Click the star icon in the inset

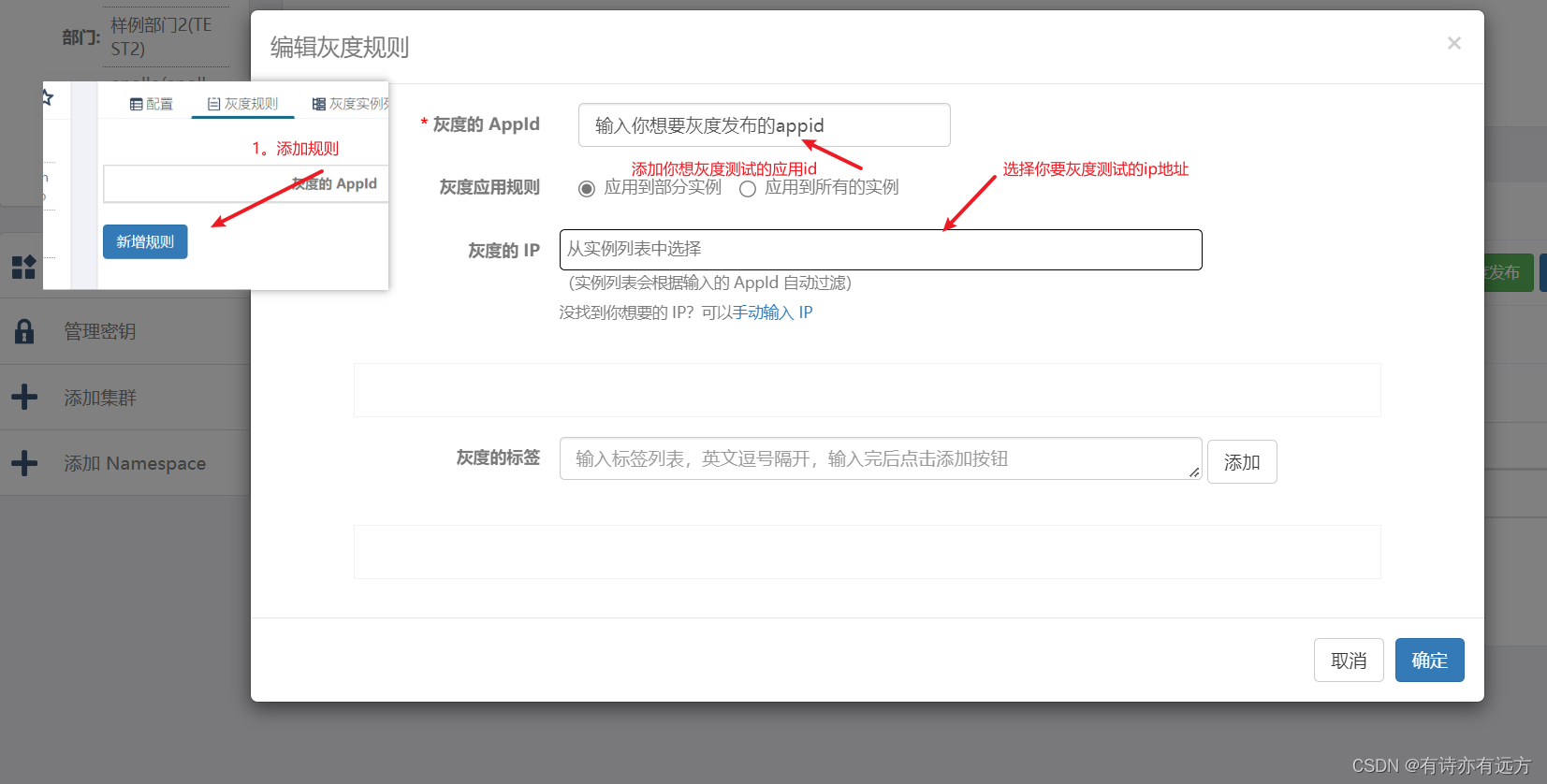[x=48, y=97]
